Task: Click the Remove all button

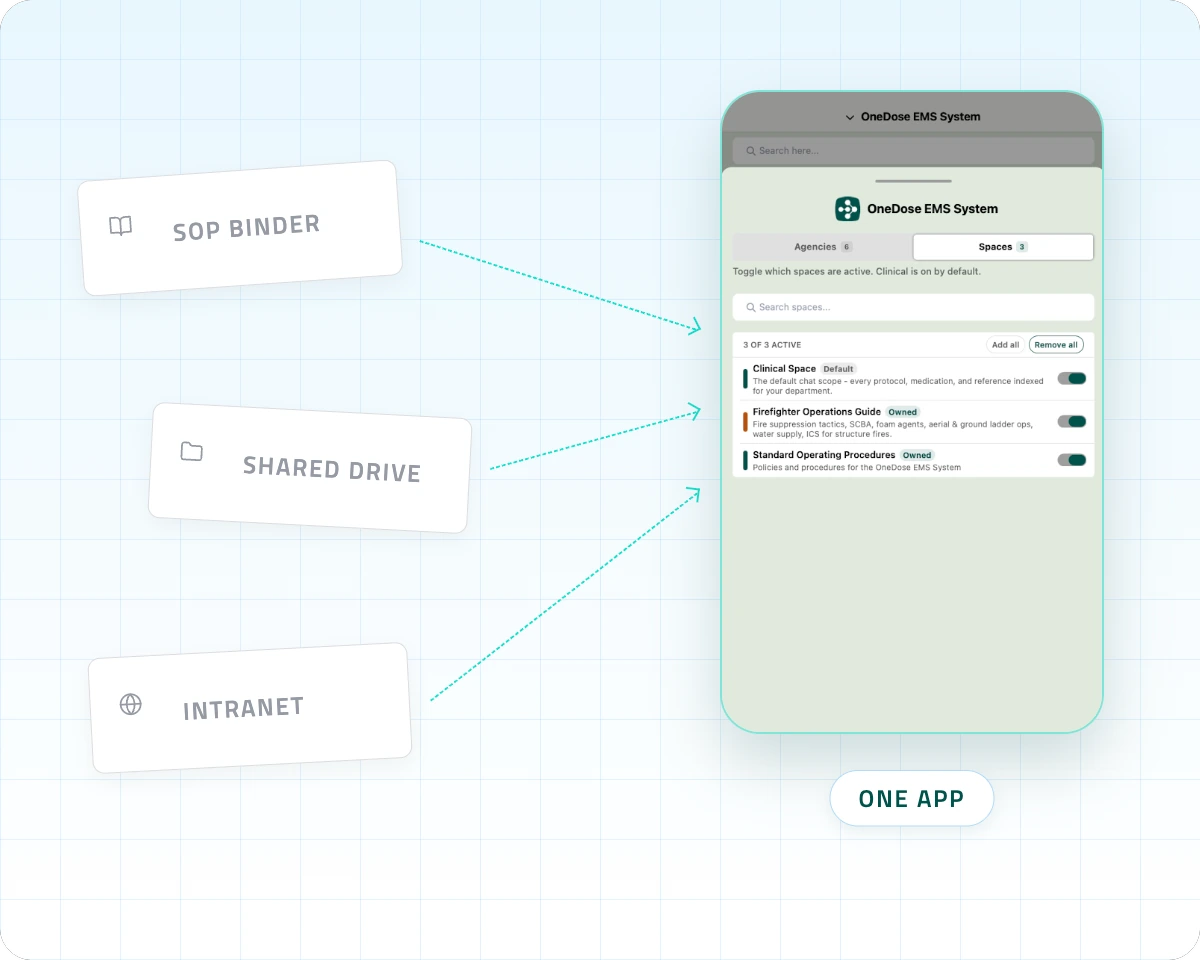Action: click(x=1056, y=345)
